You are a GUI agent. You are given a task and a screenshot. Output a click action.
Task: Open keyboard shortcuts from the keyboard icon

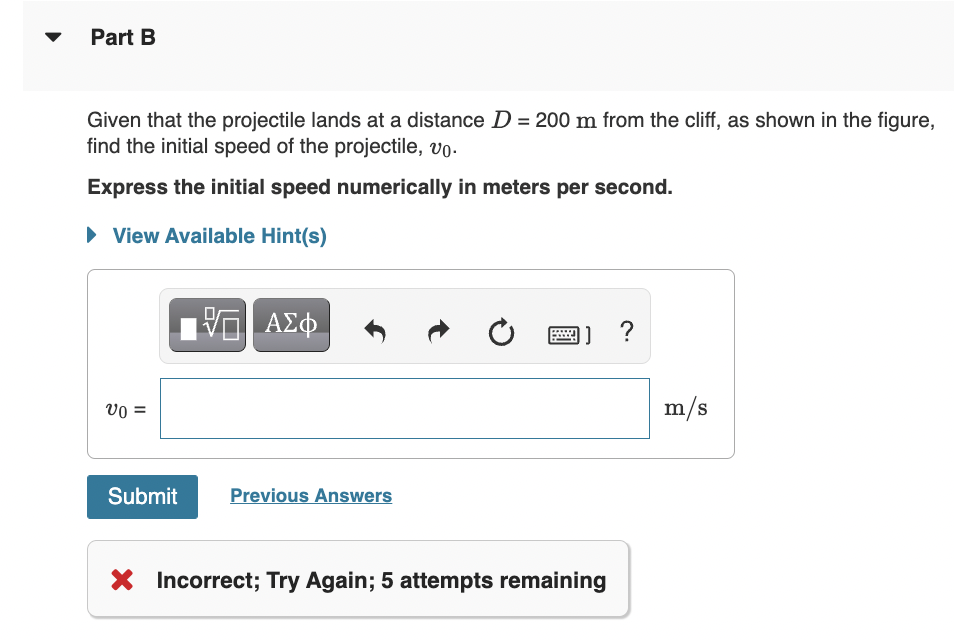click(566, 332)
